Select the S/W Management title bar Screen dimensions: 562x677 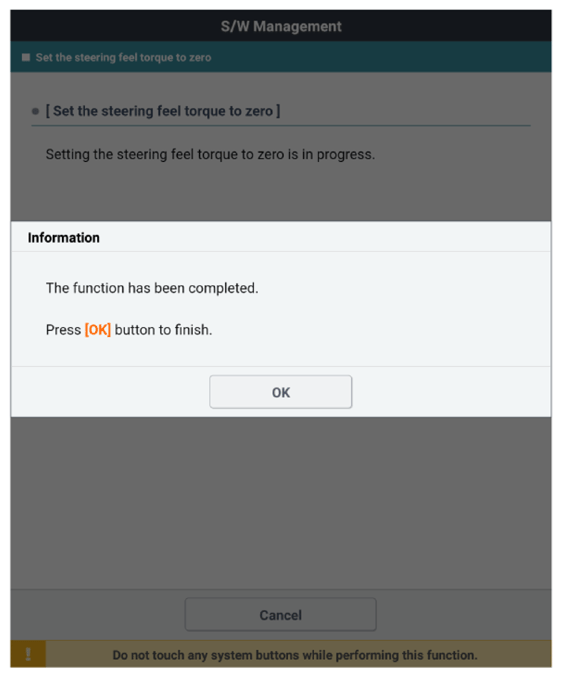pyautogui.click(x=281, y=26)
